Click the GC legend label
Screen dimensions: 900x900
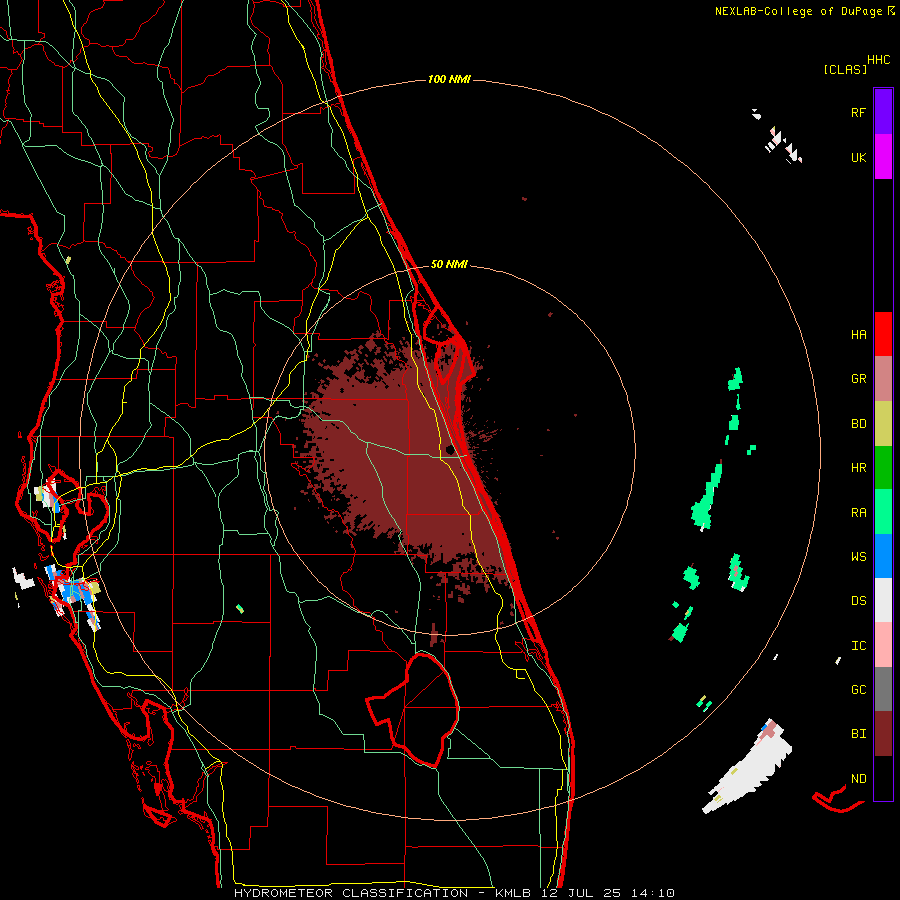click(x=858, y=690)
